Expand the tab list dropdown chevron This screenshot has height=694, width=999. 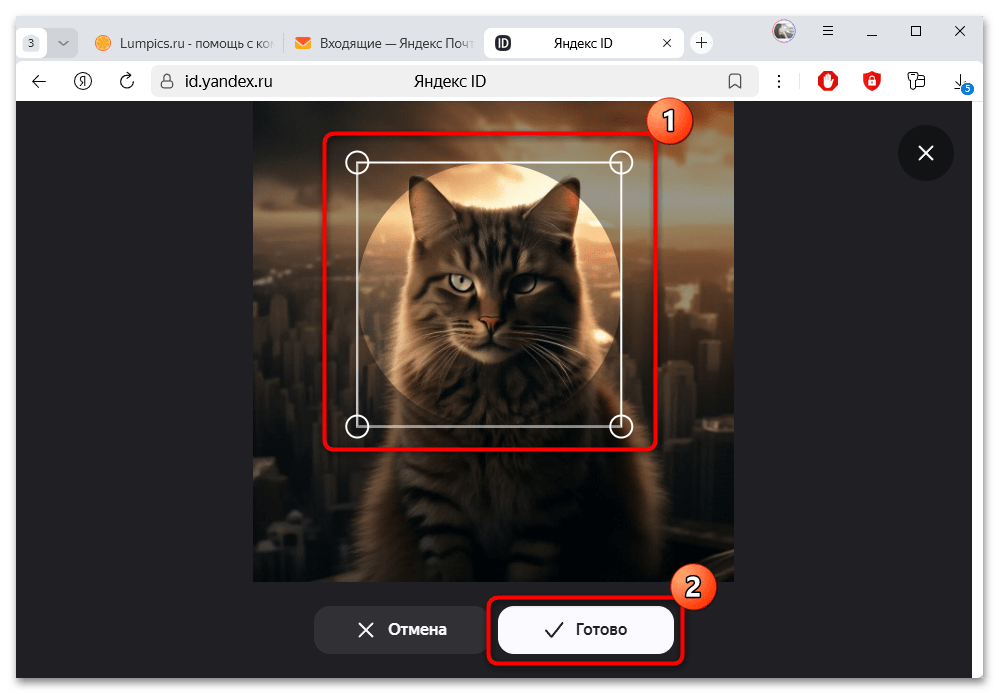(x=63, y=43)
